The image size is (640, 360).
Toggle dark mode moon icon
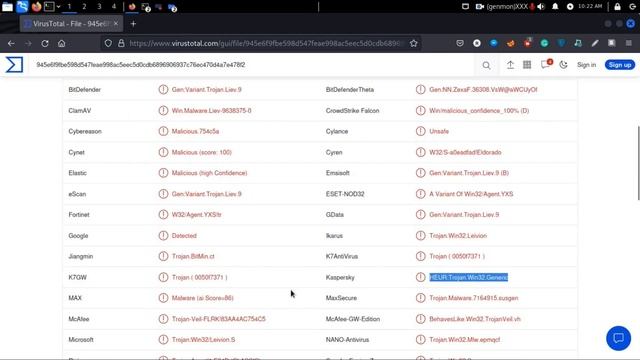coord(563,65)
